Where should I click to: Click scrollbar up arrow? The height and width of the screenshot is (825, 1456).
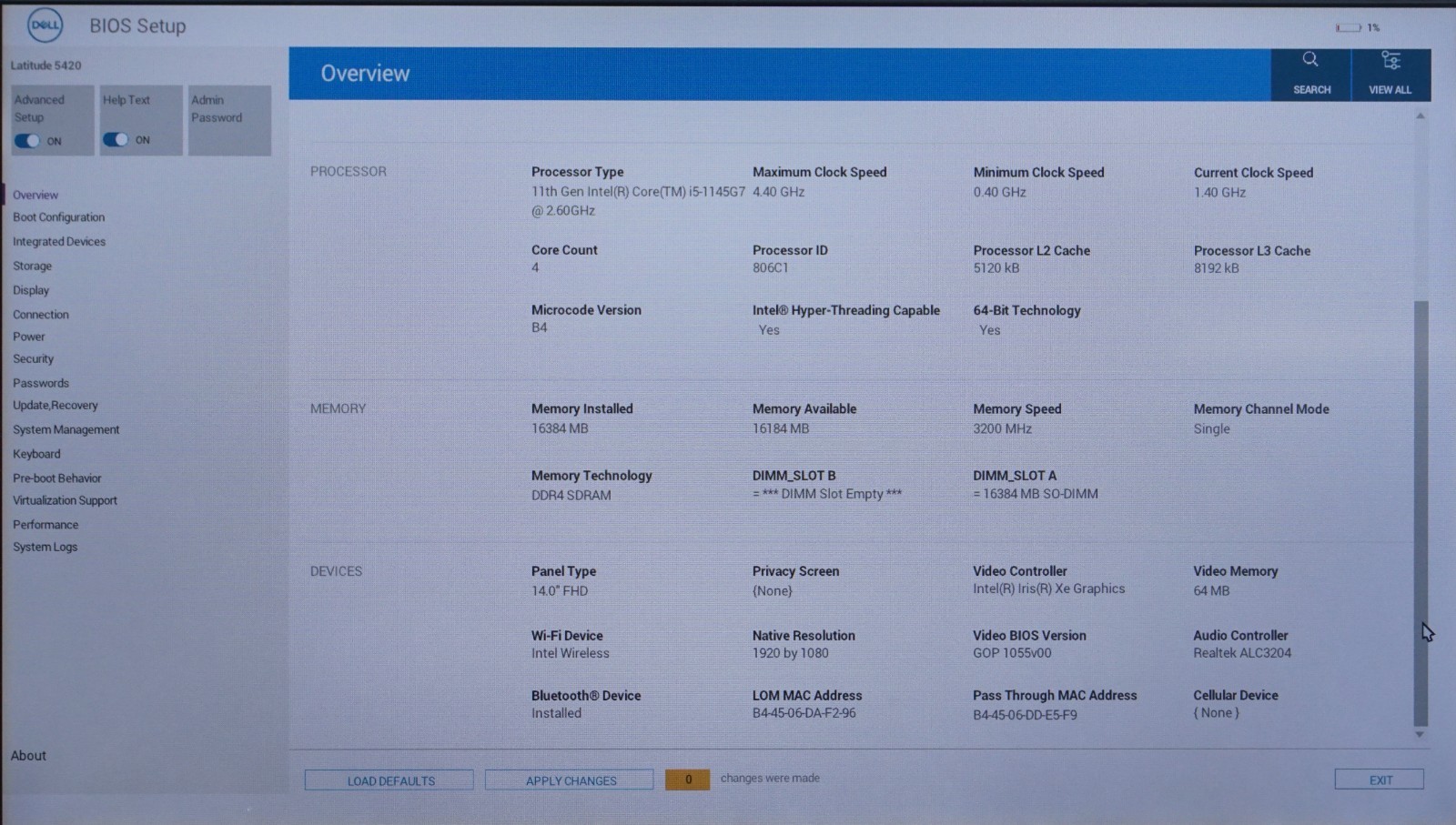(x=1421, y=116)
